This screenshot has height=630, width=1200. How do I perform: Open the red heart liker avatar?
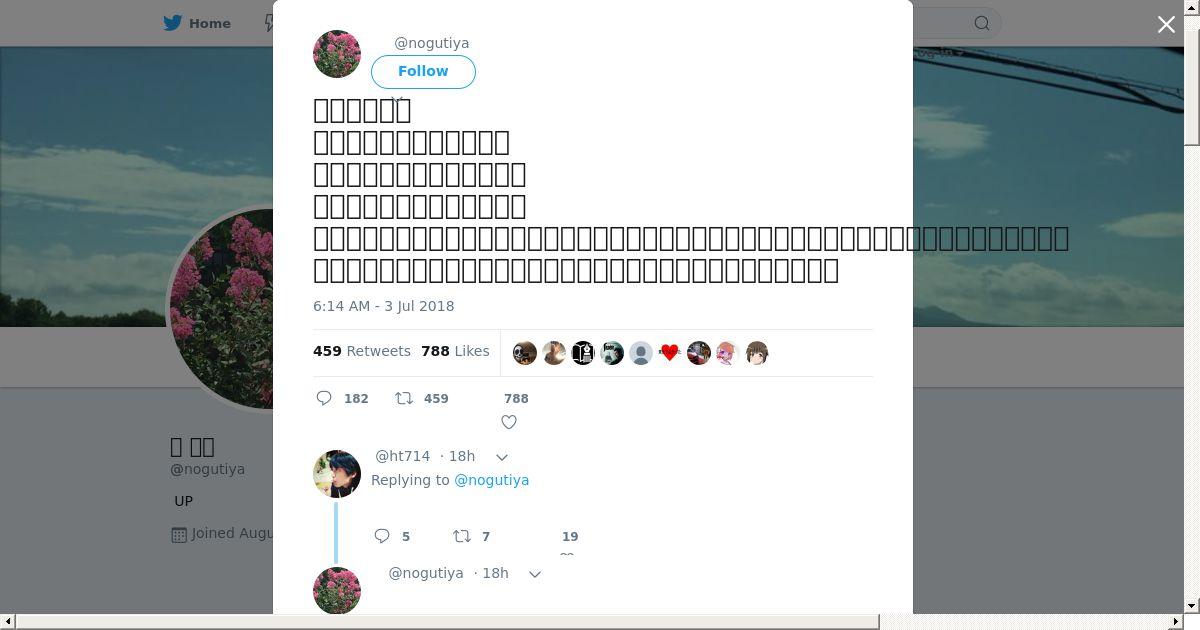[x=670, y=352]
